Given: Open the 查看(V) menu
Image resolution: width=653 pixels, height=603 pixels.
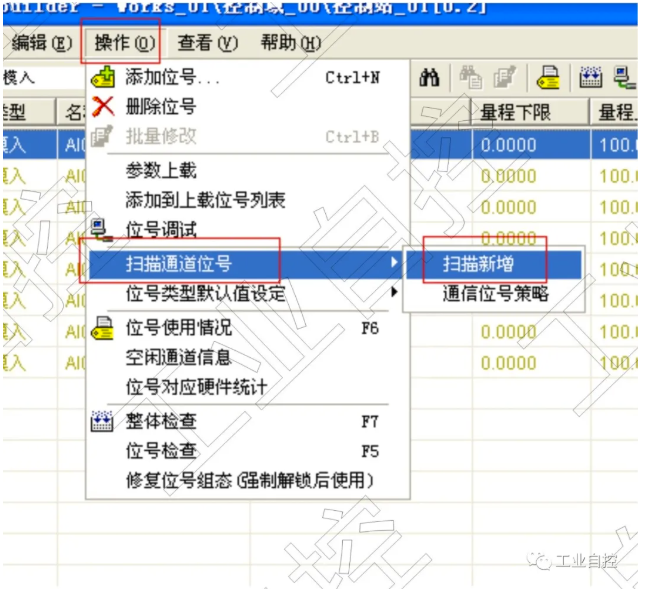Looking at the screenshot, I should click(x=207, y=43).
